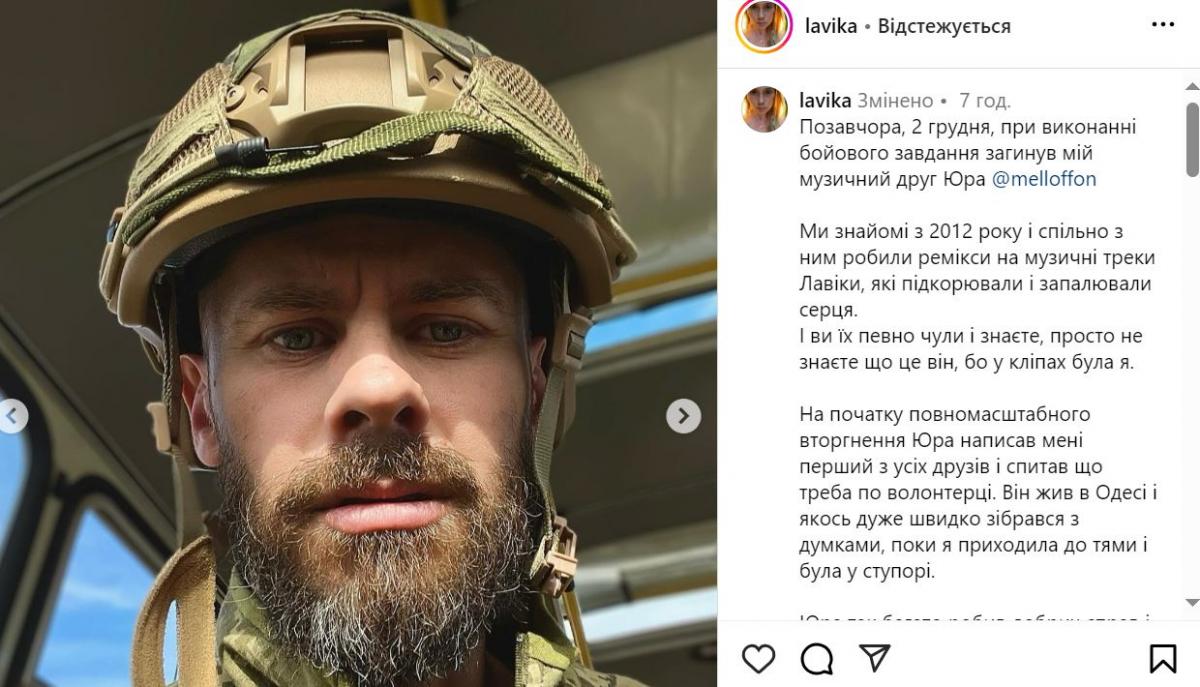Screen dimensions: 1200x687
Task: Open comments with the speech bubble icon
Action: (817, 657)
